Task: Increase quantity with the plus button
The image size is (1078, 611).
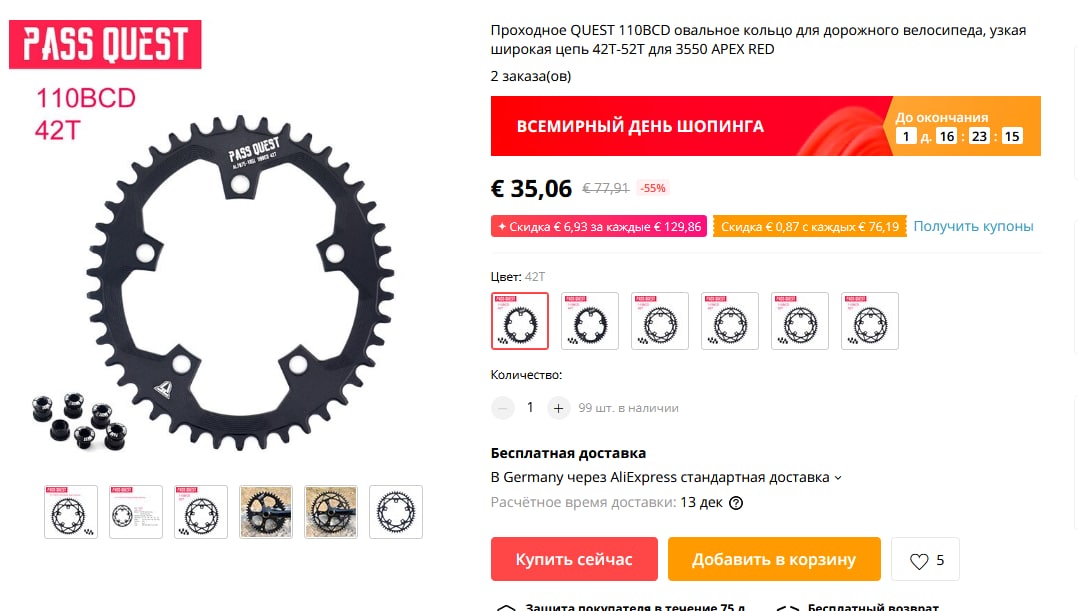Action: click(558, 408)
